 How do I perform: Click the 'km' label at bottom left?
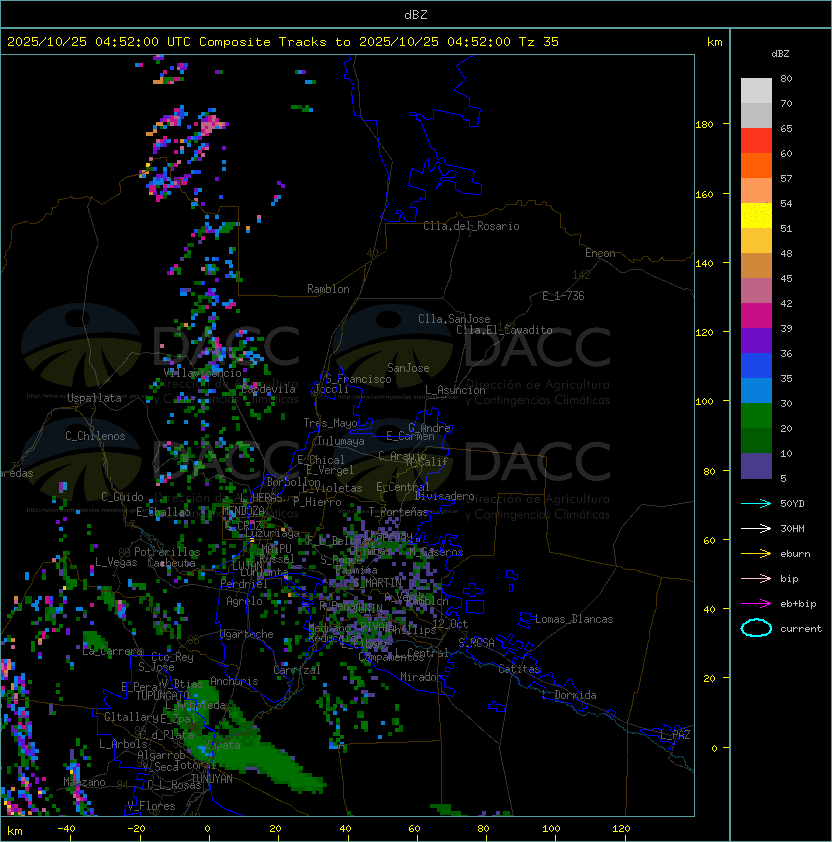coord(15,831)
